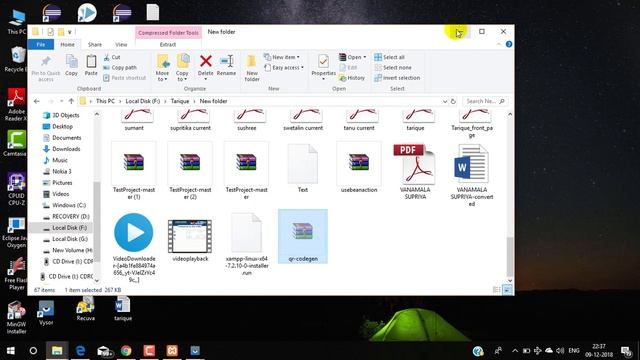Switch to large icons view button
The image size is (640, 360).
507,290
